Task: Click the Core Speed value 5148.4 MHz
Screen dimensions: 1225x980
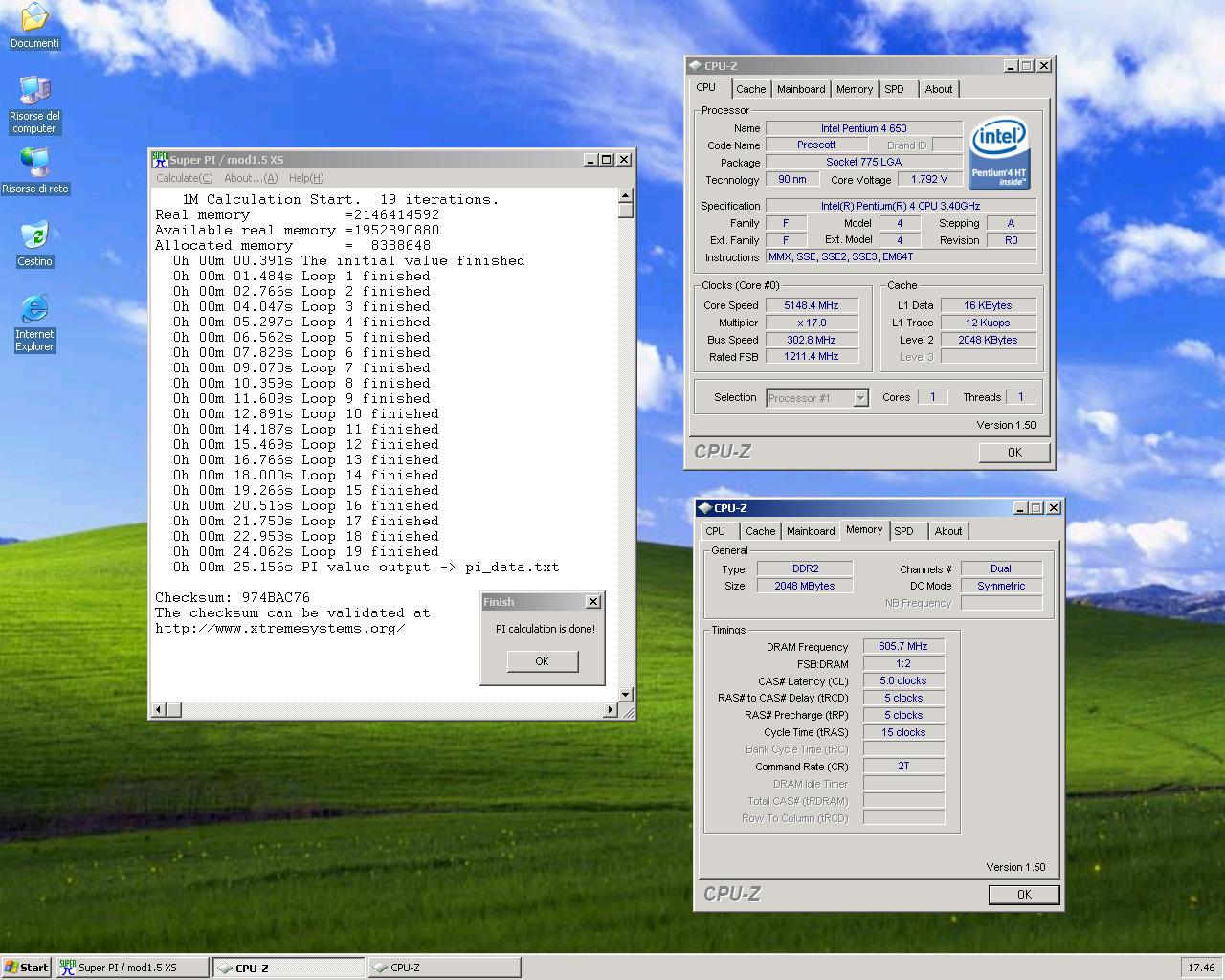Action: click(x=812, y=305)
